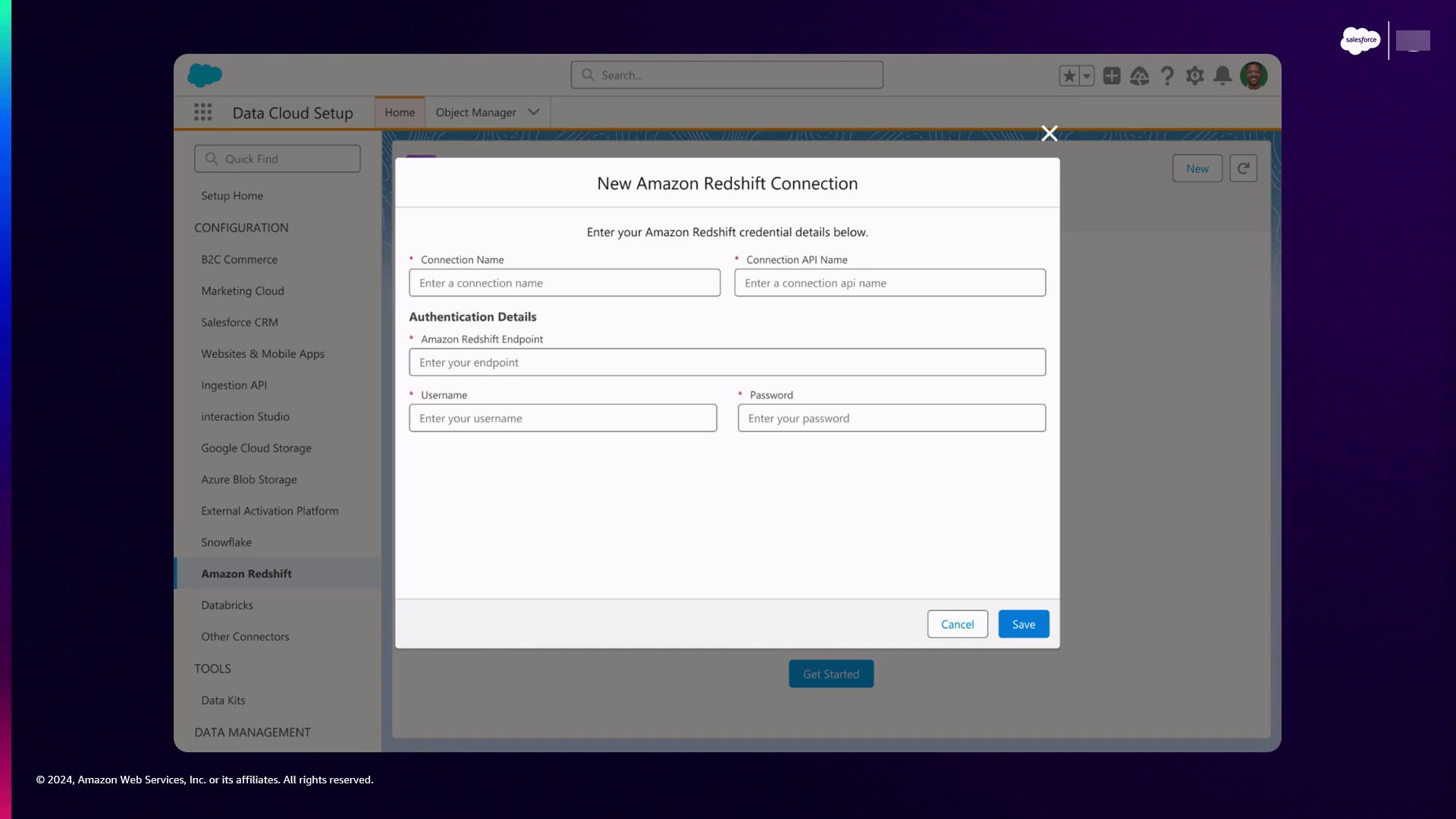
Task: Expand the Object Manager tab chevron
Action: pos(534,112)
